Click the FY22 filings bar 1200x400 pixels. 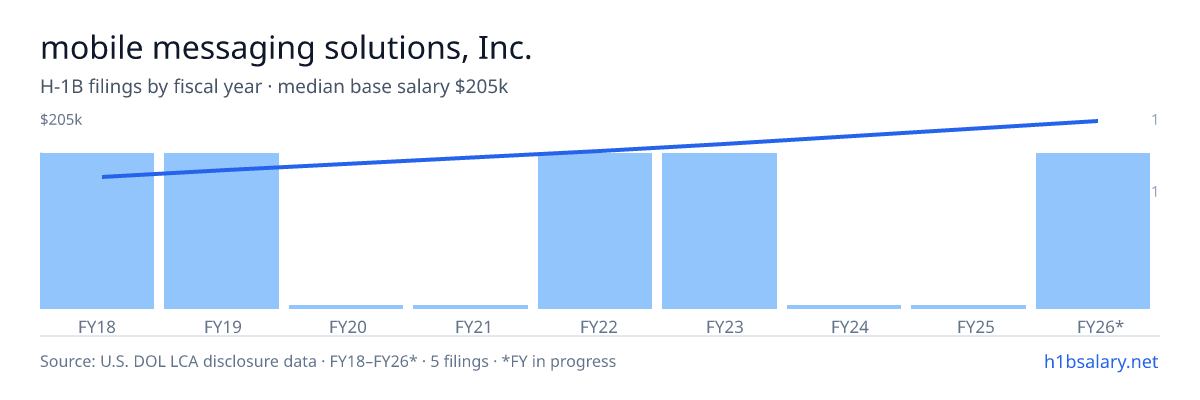coord(595,231)
